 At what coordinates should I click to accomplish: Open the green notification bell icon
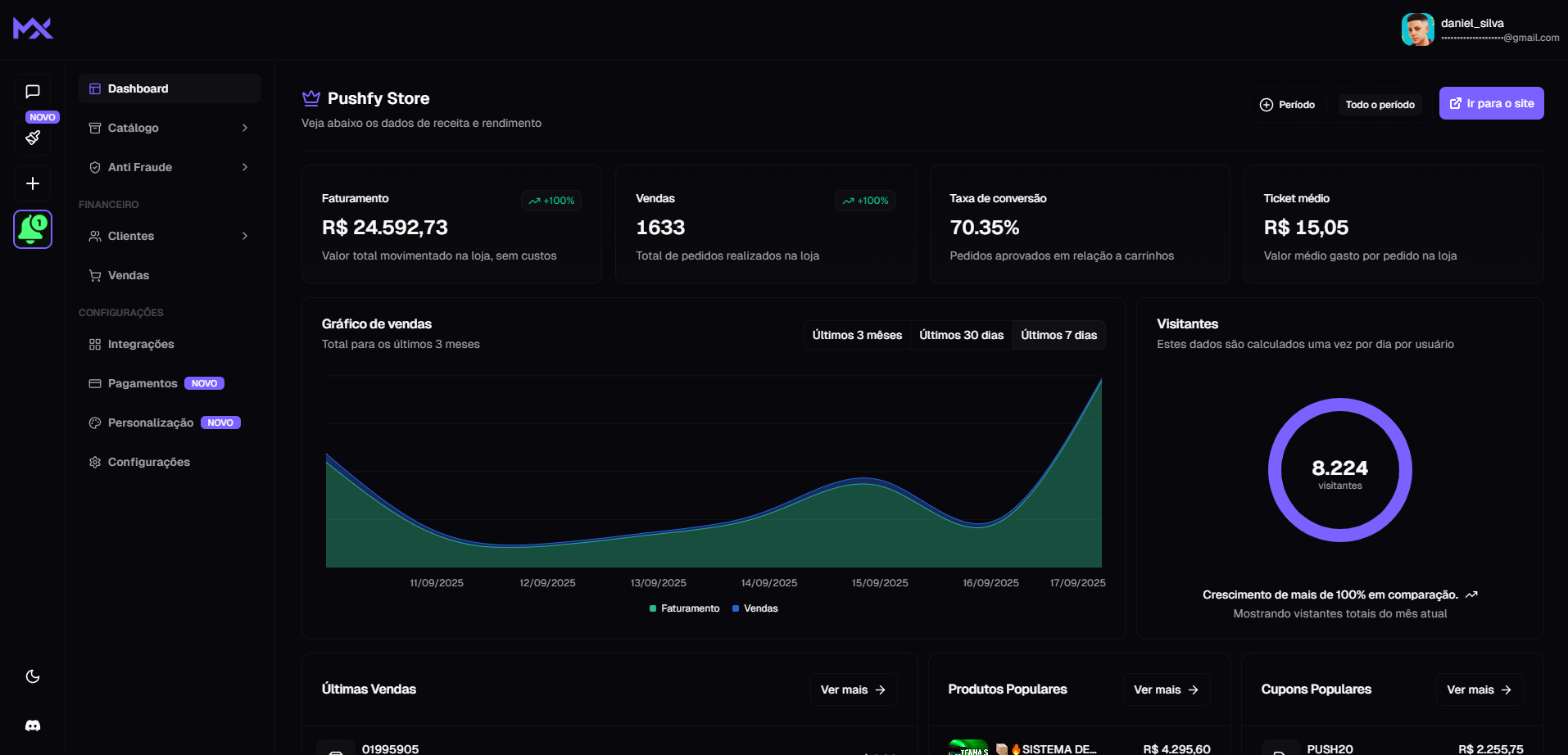point(33,229)
